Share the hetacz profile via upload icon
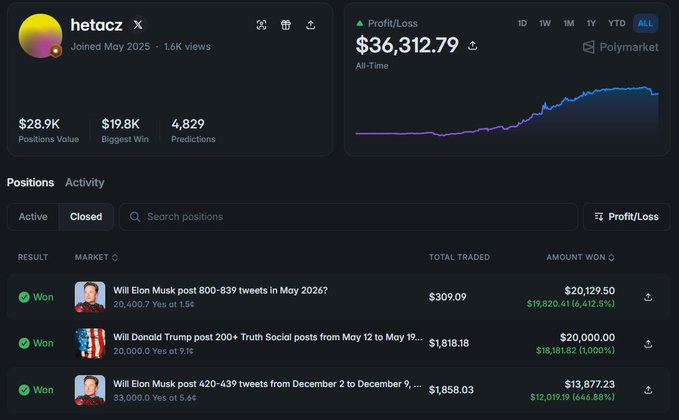Image resolution: width=679 pixels, height=420 pixels. click(310, 25)
